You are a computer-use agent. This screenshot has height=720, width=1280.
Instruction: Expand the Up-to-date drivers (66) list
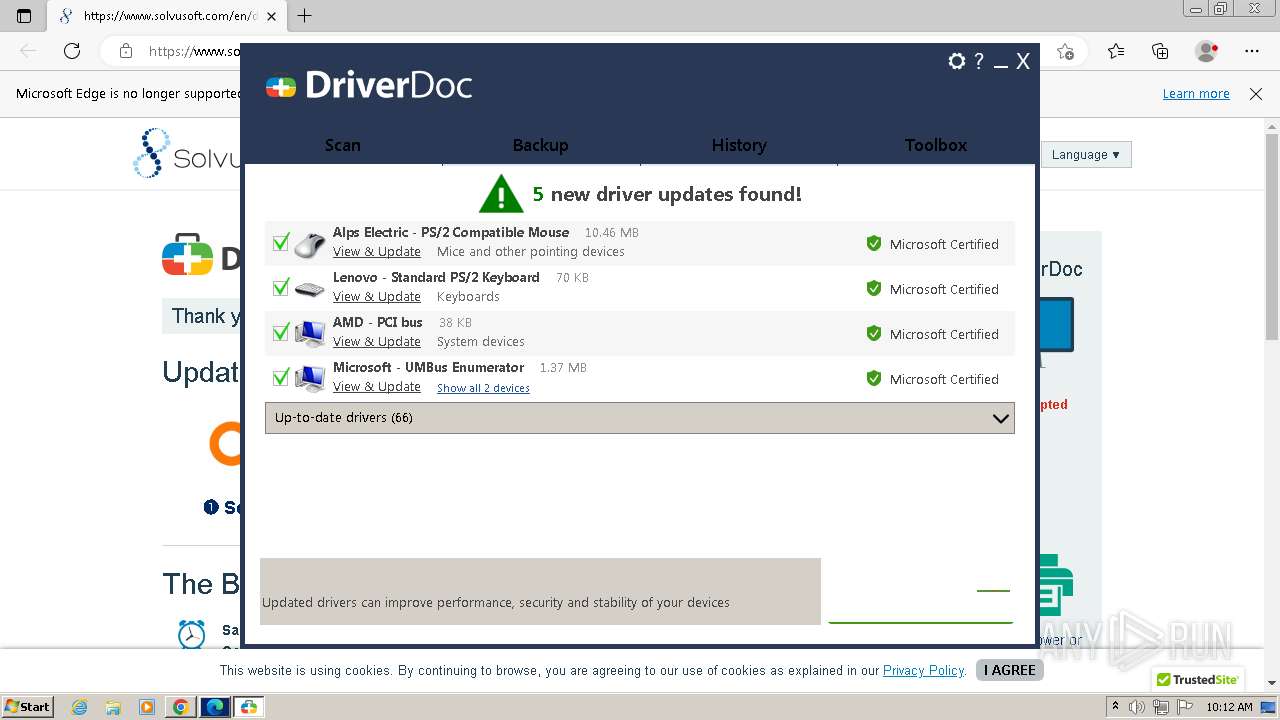pos(640,418)
